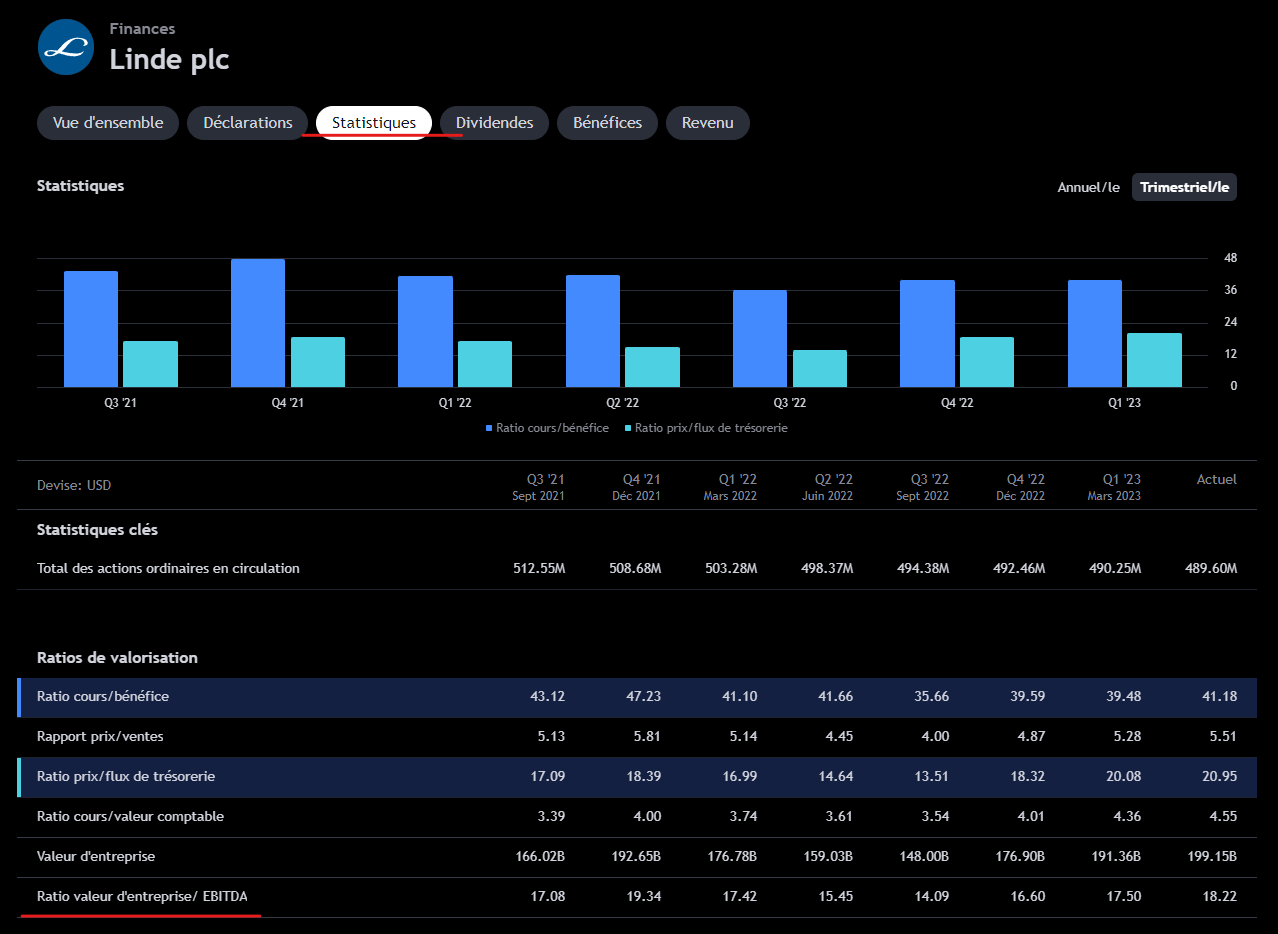
Task: Open the Vue d'ensemble tab
Action: (x=108, y=123)
